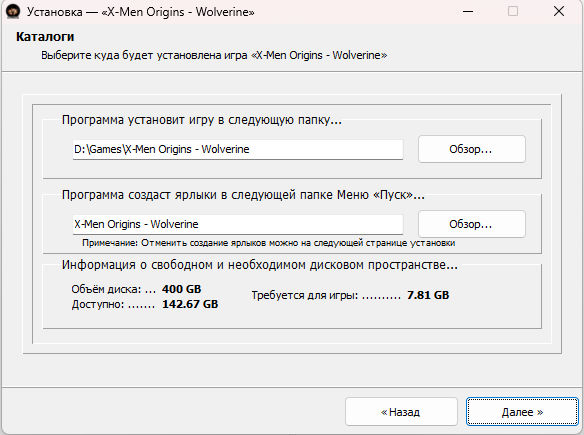Click the install path field D:\Games\X-Men Origins - Wolverine
This screenshot has height=435, width=584.
pos(238,149)
